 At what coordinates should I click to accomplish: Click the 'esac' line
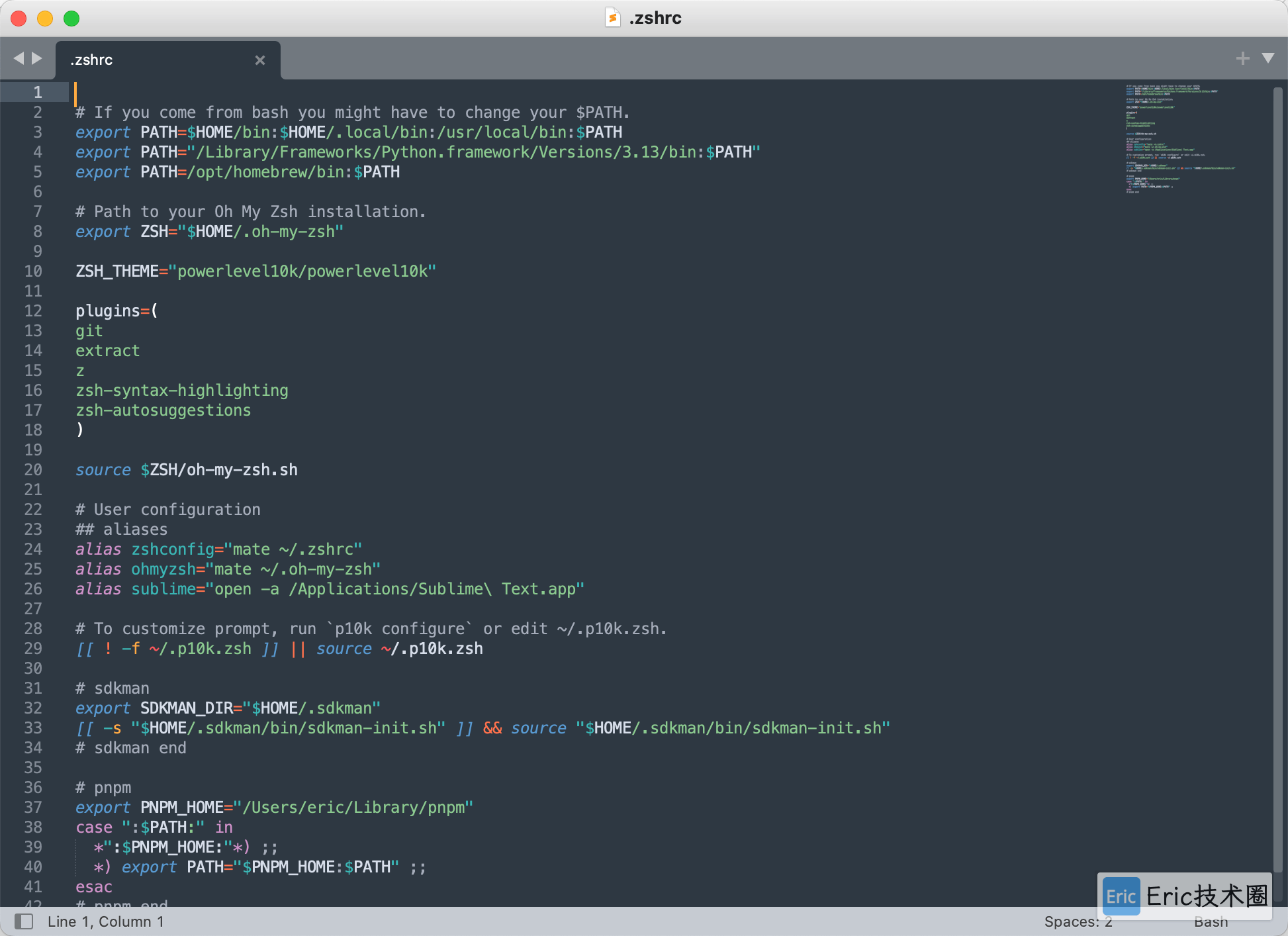coord(94,886)
